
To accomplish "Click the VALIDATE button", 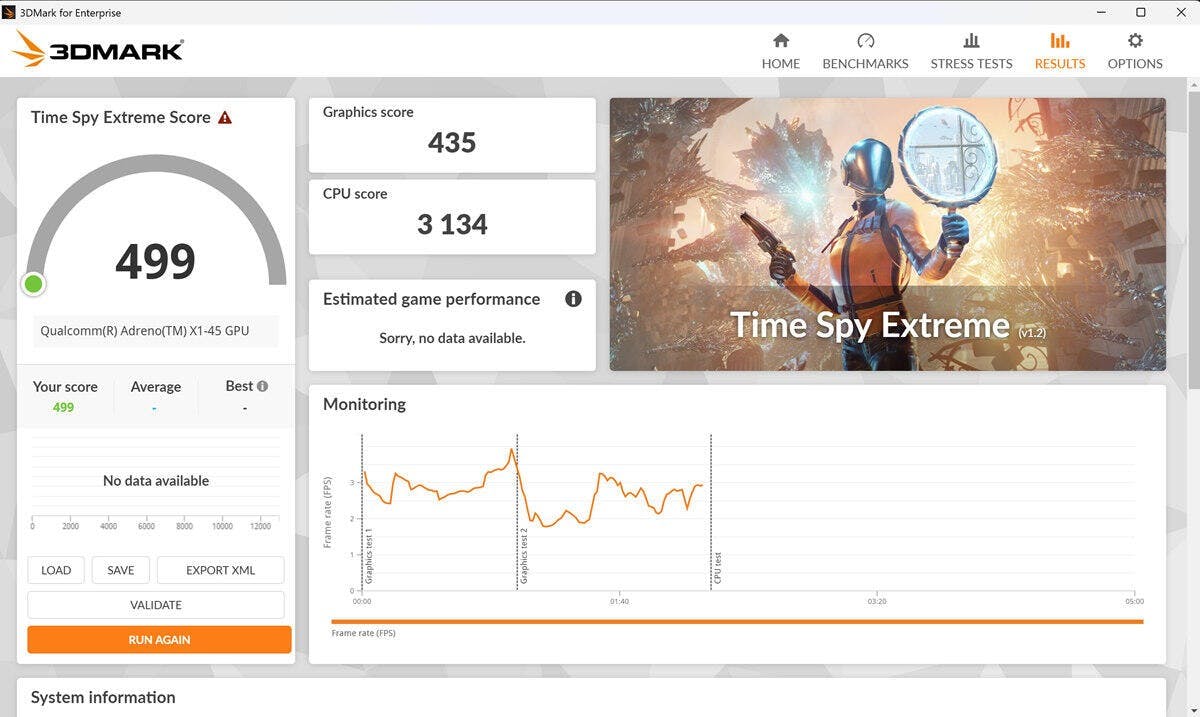I will pyautogui.click(x=156, y=605).
